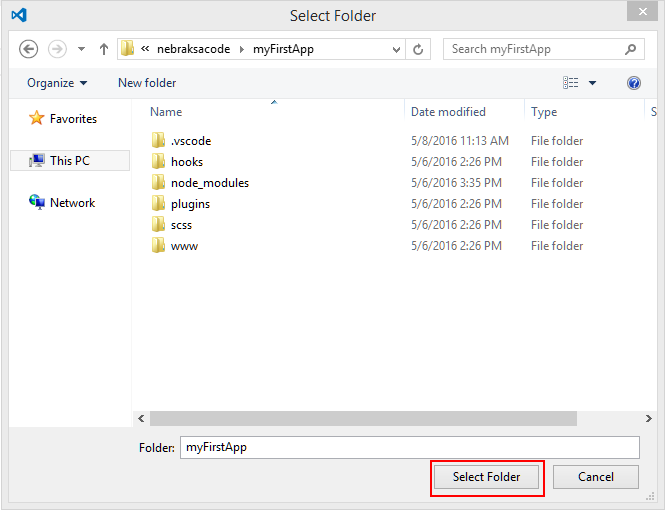Click the 5/6/2016 3:35 PM date cell
Image resolution: width=665 pixels, height=512 pixels.
pyautogui.click(x=456, y=183)
